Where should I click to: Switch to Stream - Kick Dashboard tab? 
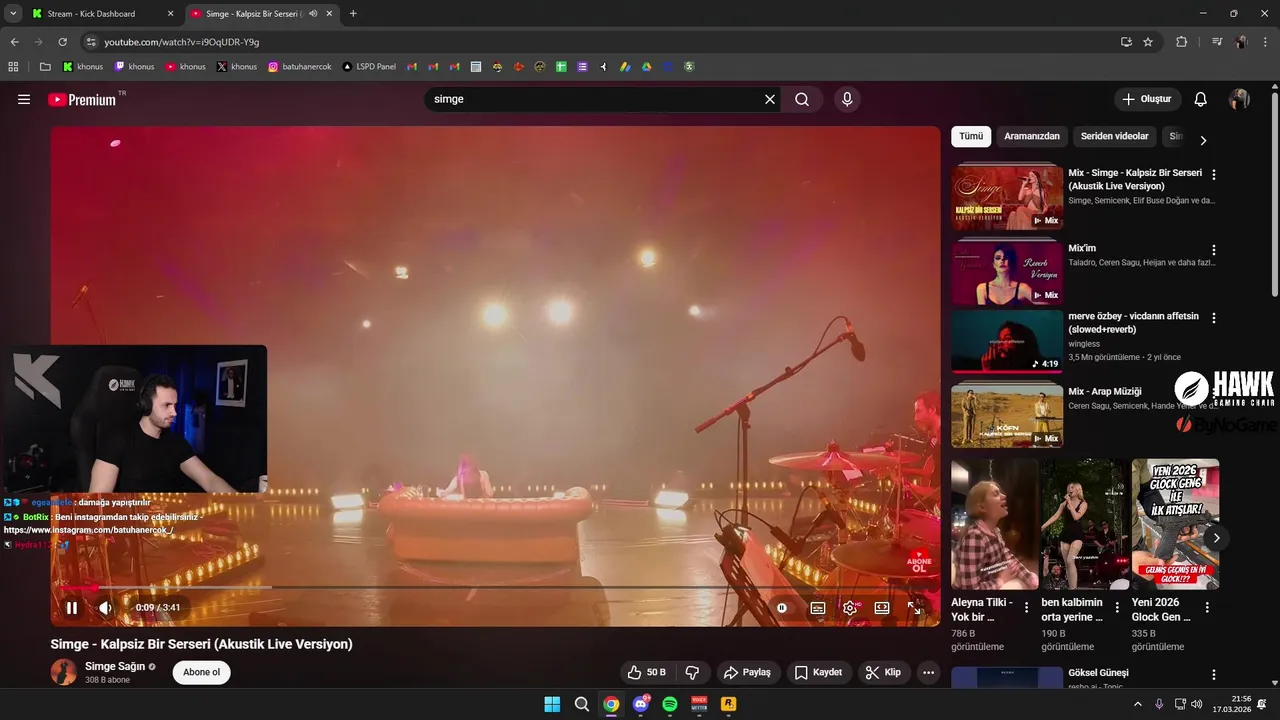coord(100,14)
